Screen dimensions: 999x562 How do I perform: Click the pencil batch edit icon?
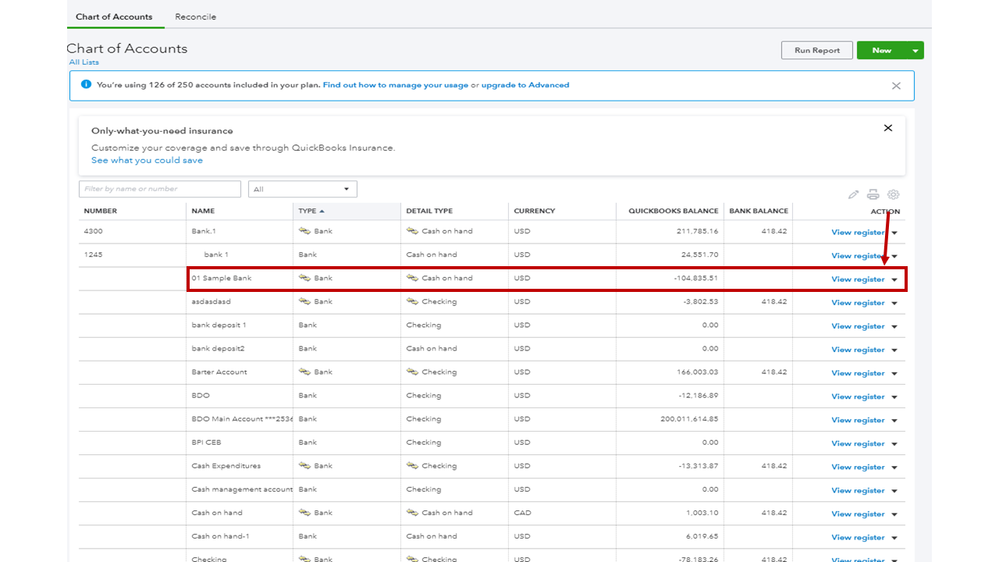click(853, 195)
